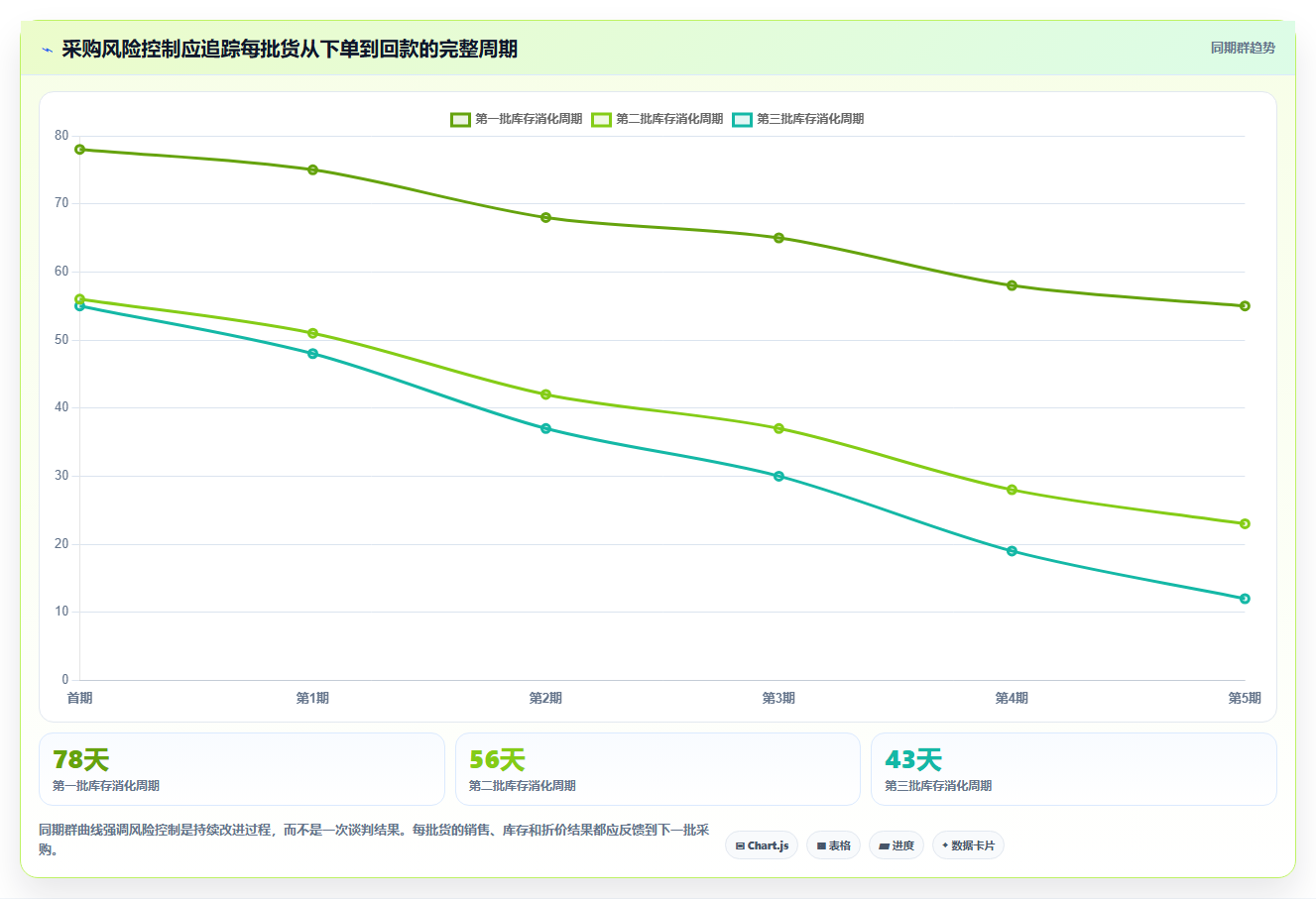Click the 进度 tag chip
The width and height of the screenshot is (1316, 899).
[897, 845]
